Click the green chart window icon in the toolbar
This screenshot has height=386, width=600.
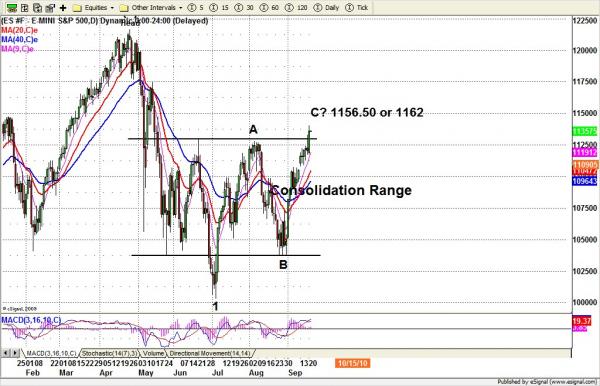[x=12, y=7]
